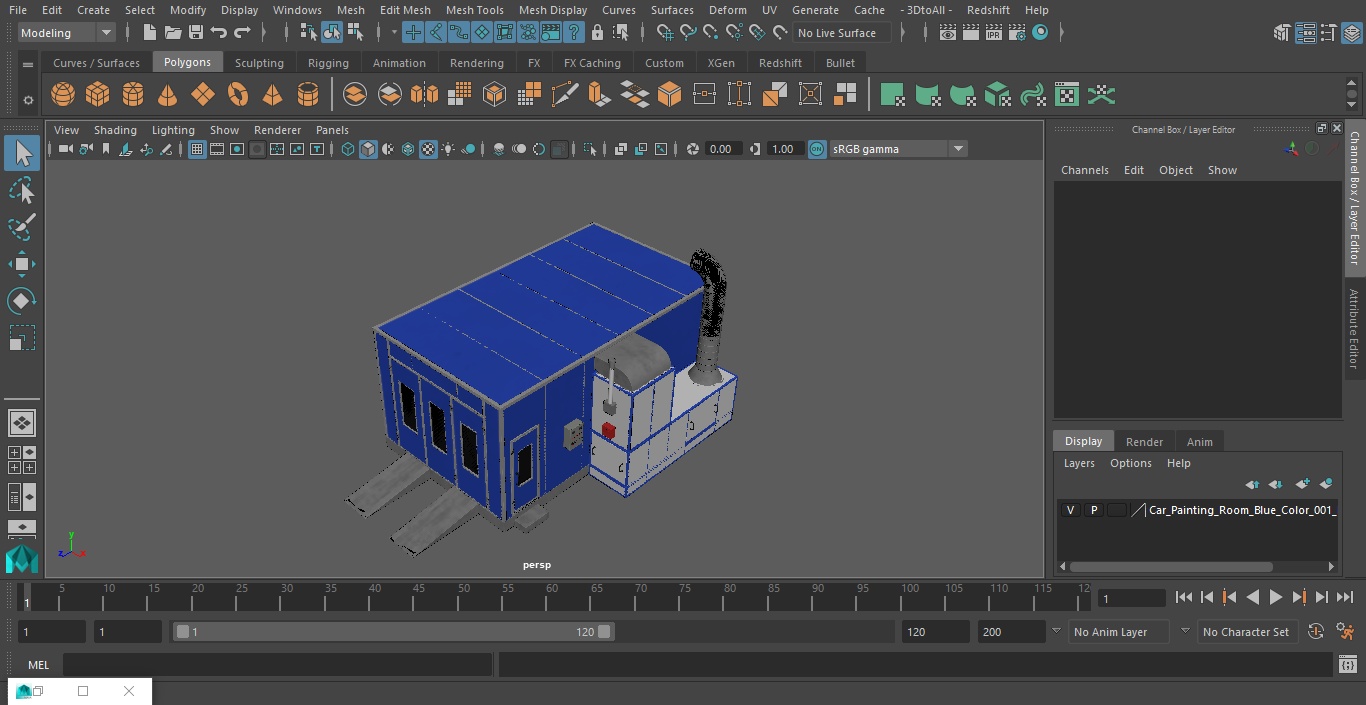This screenshot has width=1366, height=705.
Task: Toggle viewport isolate select
Action: coord(590,149)
